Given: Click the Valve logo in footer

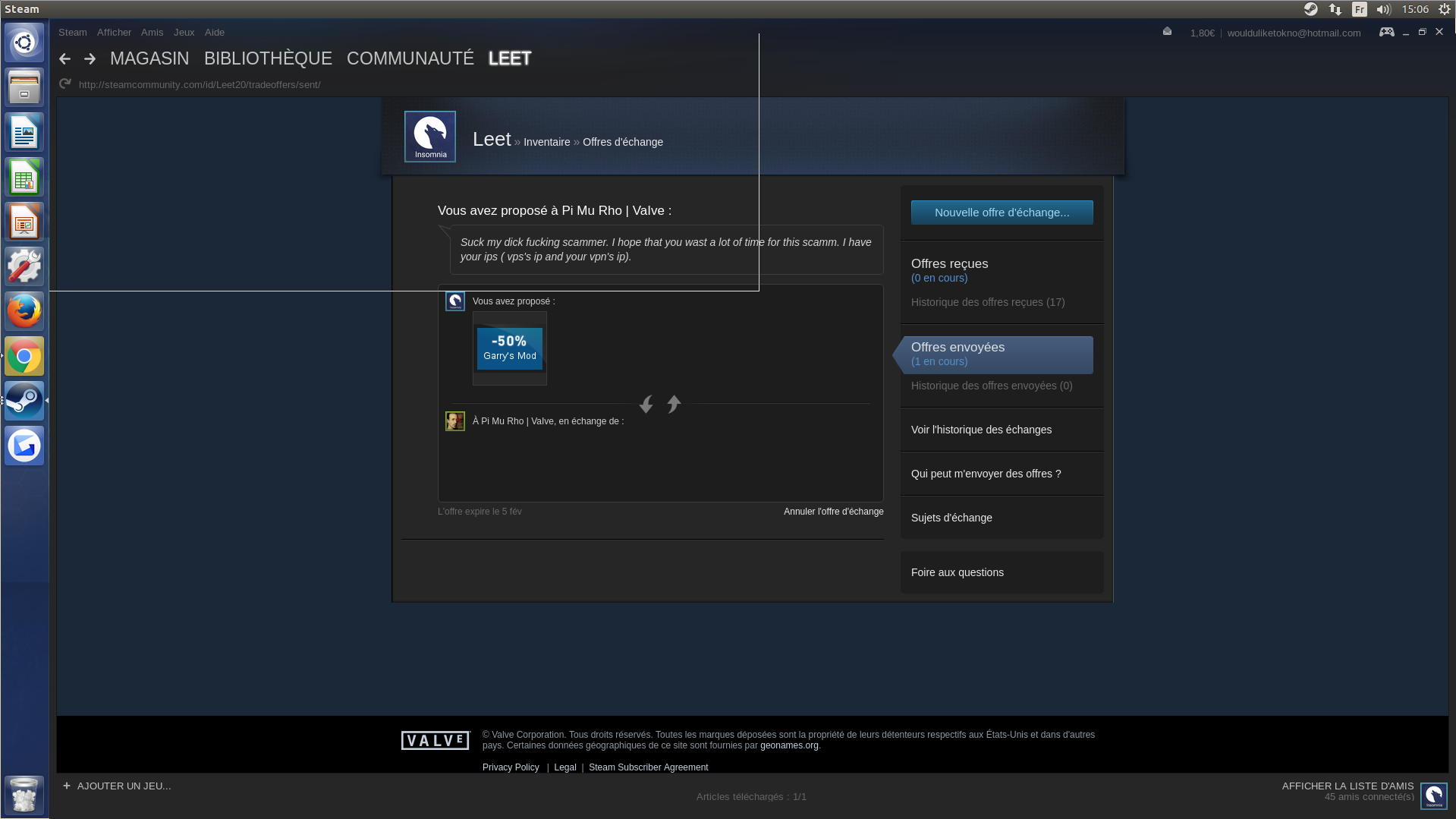Looking at the screenshot, I should 436,741.
